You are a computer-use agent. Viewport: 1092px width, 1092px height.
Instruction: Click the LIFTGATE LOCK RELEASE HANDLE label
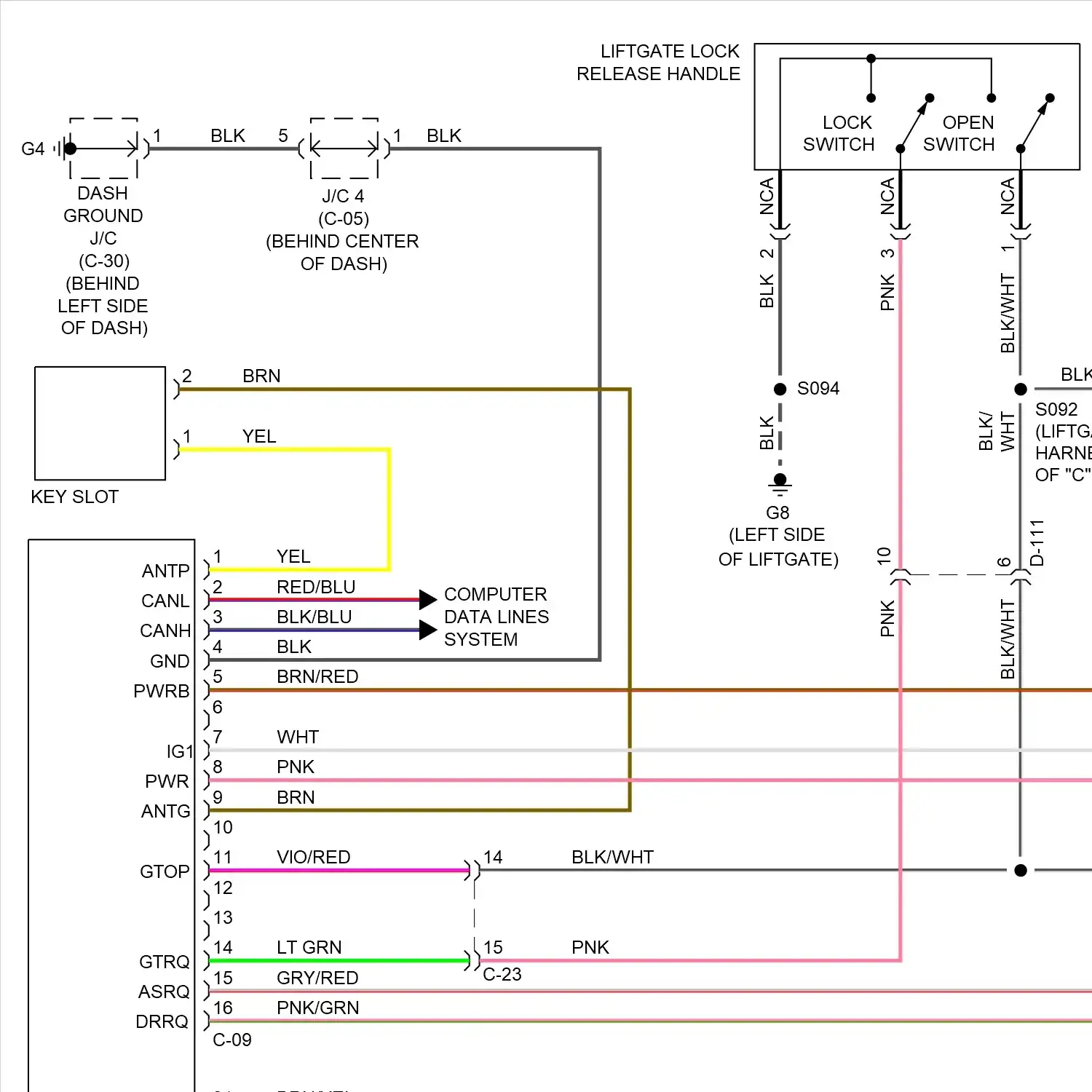point(658,63)
